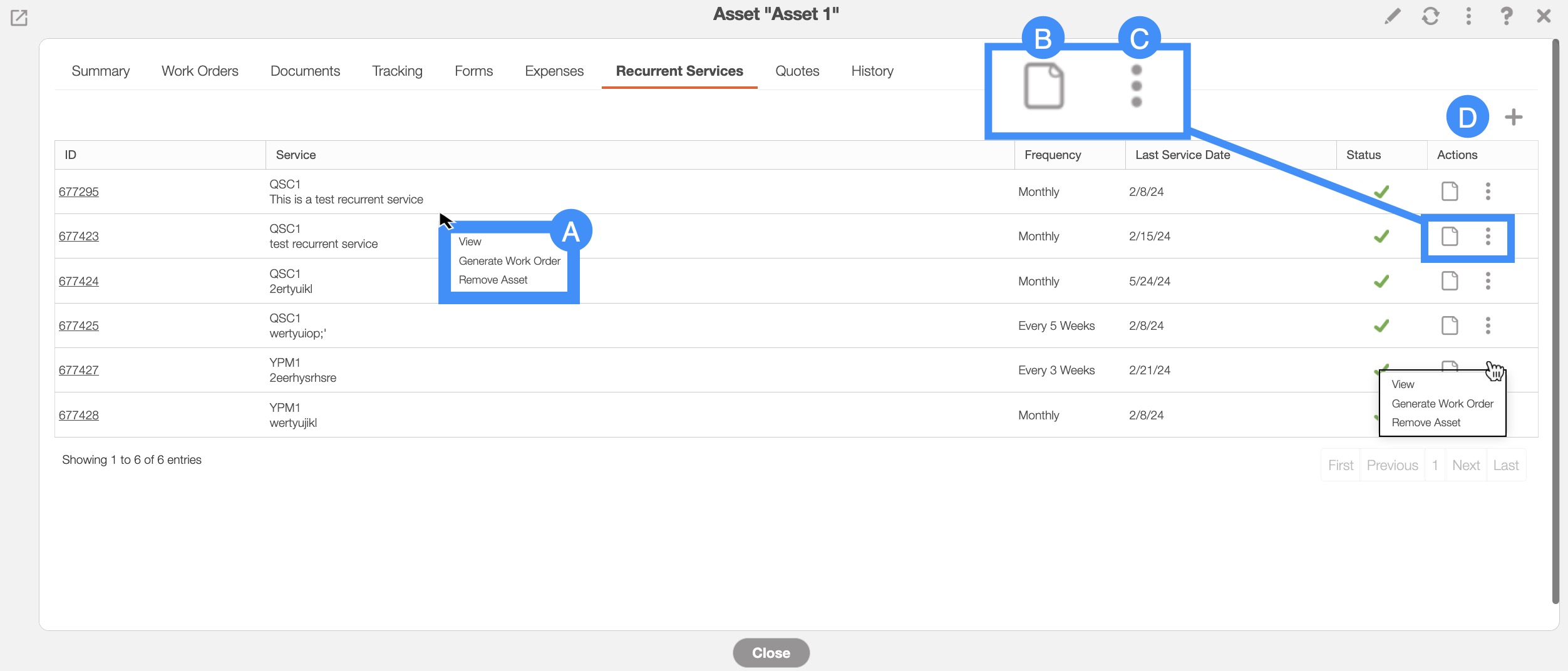Open help via the question mark icon
The image size is (1568, 671).
(1506, 16)
